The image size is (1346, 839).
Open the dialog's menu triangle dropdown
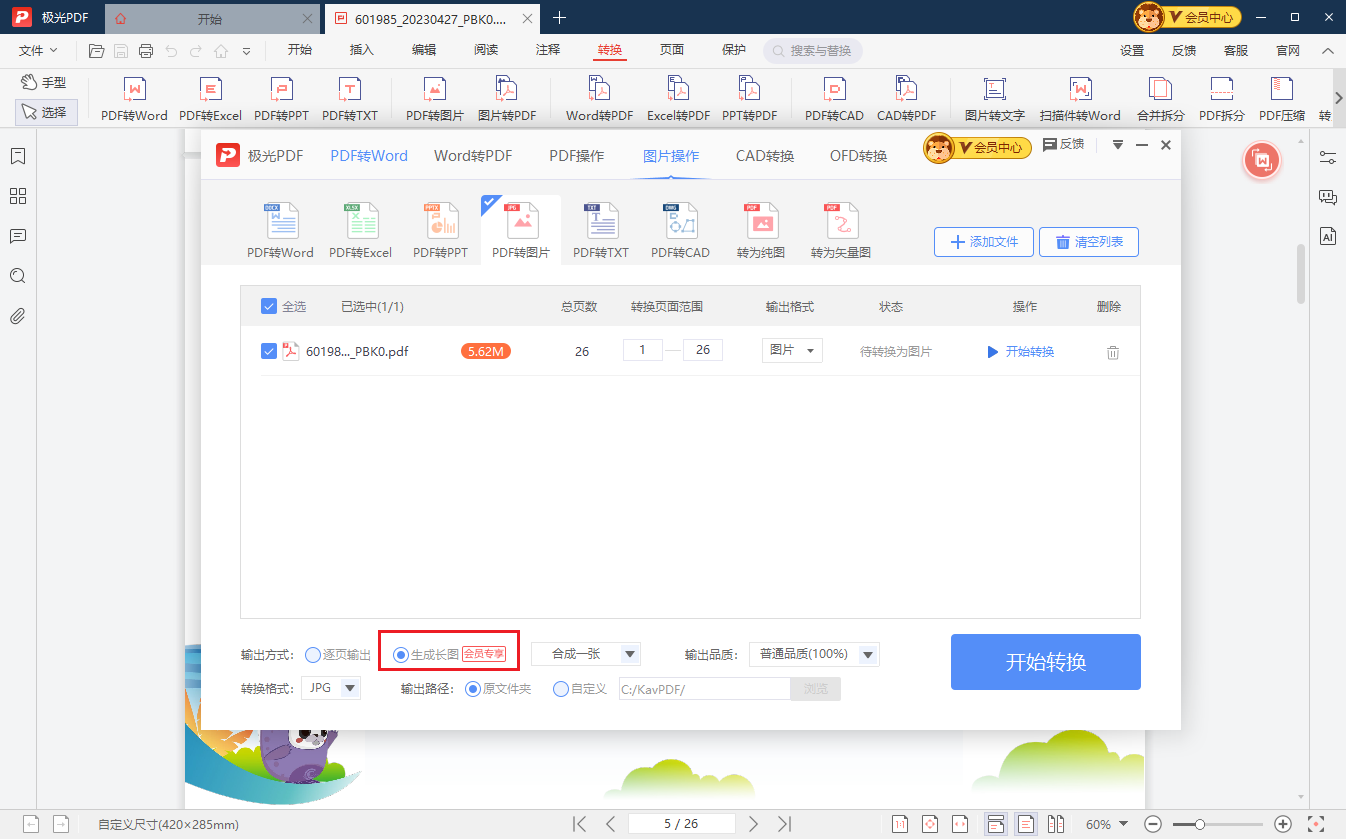[x=1118, y=146]
